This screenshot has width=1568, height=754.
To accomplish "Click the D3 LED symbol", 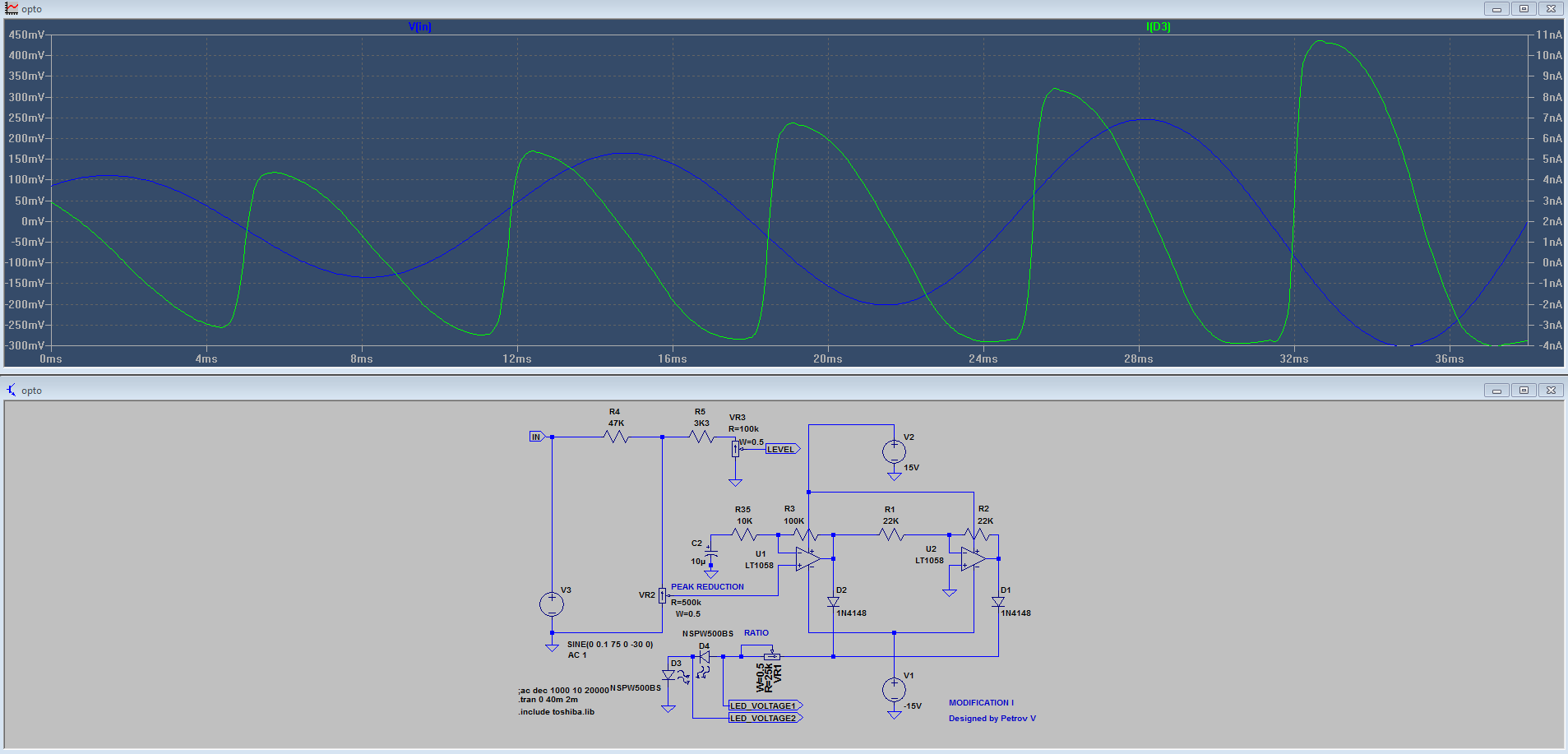I will (668, 675).
